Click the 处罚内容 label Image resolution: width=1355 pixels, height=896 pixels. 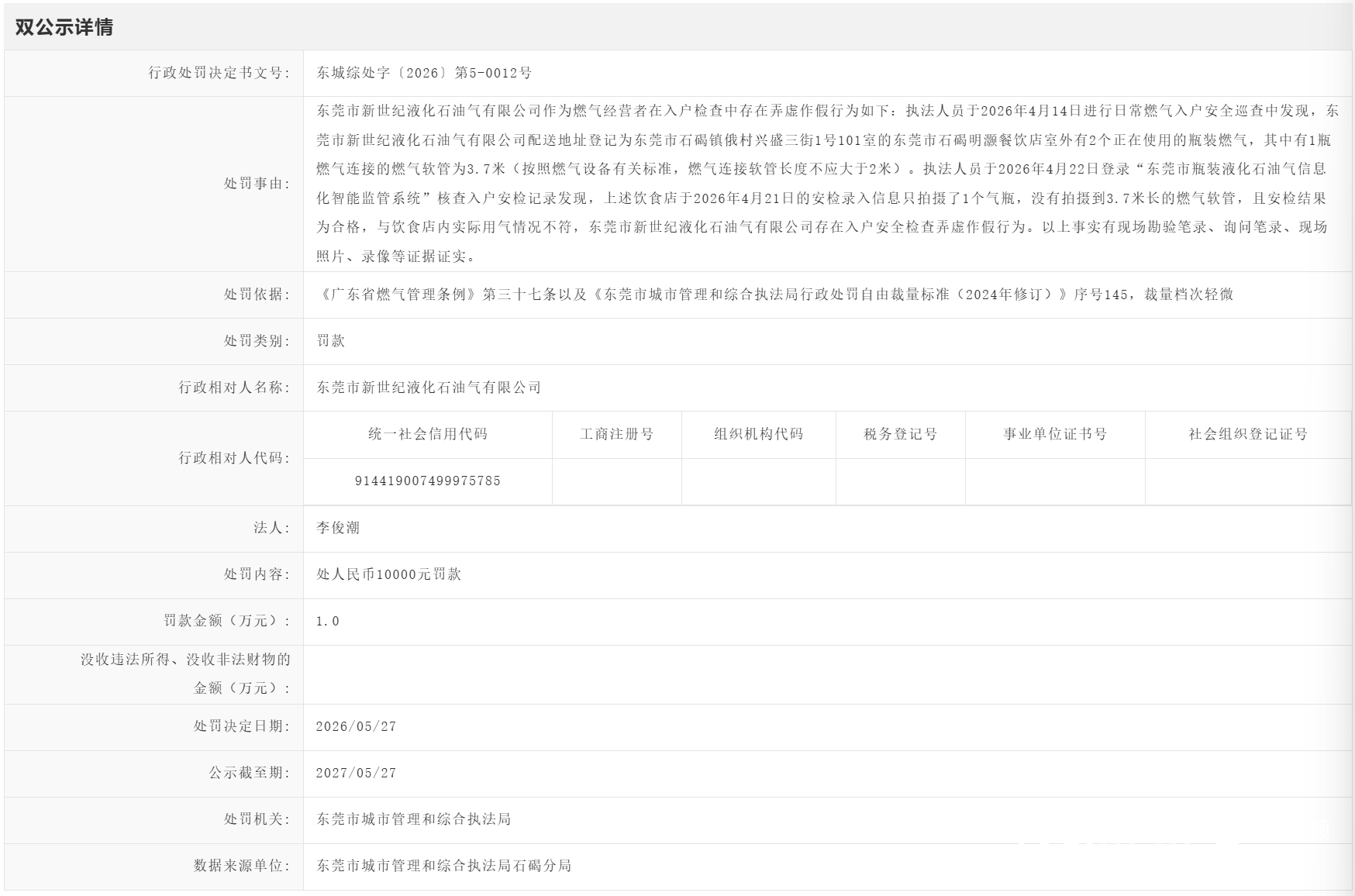pos(257,574)
